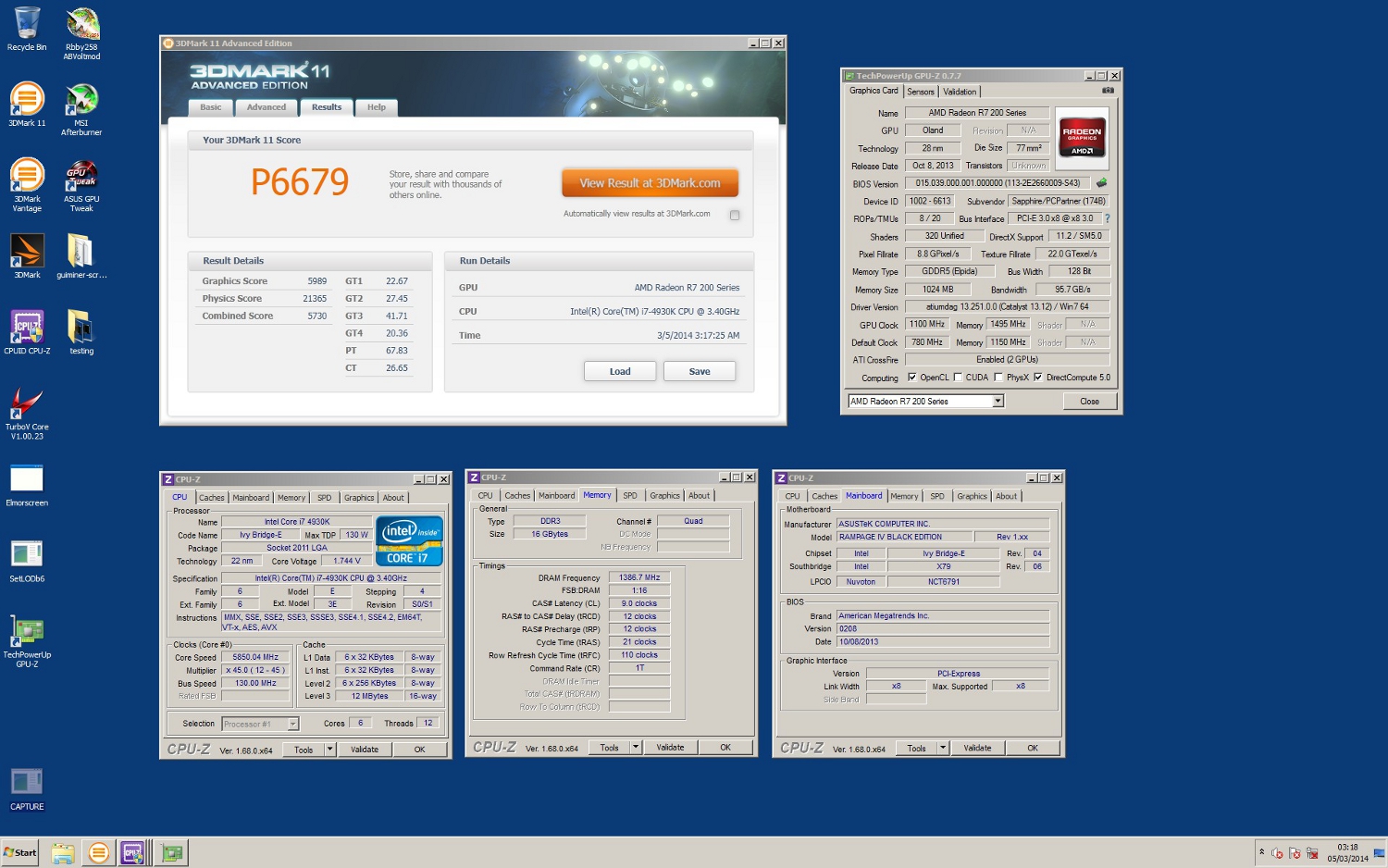Click the GPU-Z BIOS save chip icon
This screenshot has width=1388, height=868.
pos(1101,183)
